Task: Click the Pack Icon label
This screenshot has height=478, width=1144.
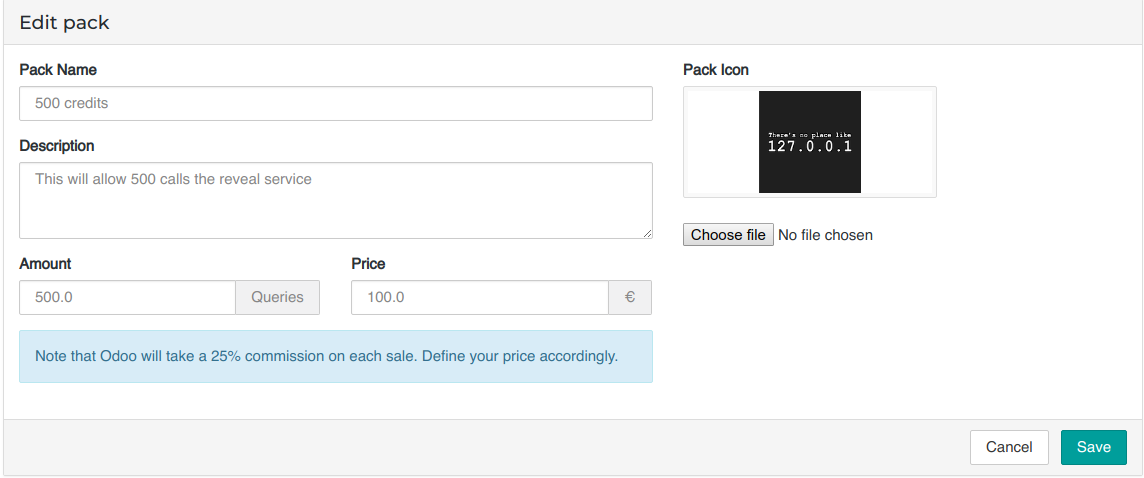Action: (716, 70)
